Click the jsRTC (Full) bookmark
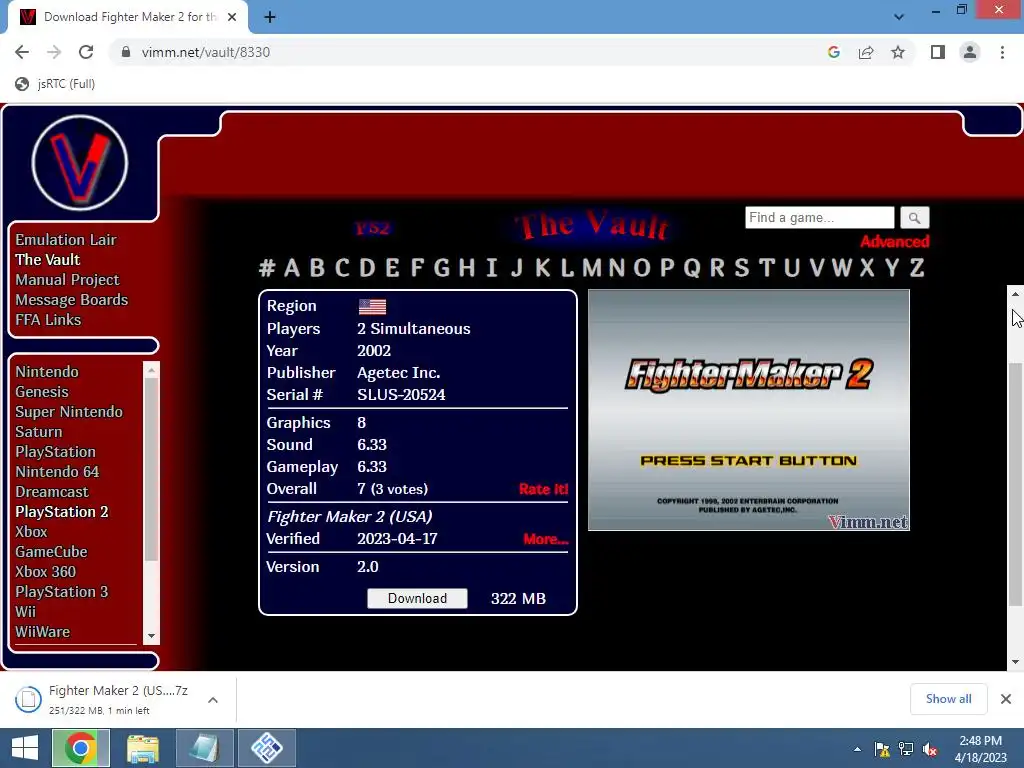Image resolution: width=1024 pixels, height=768 pixels. pyautogui.click(x=56, y=84)
